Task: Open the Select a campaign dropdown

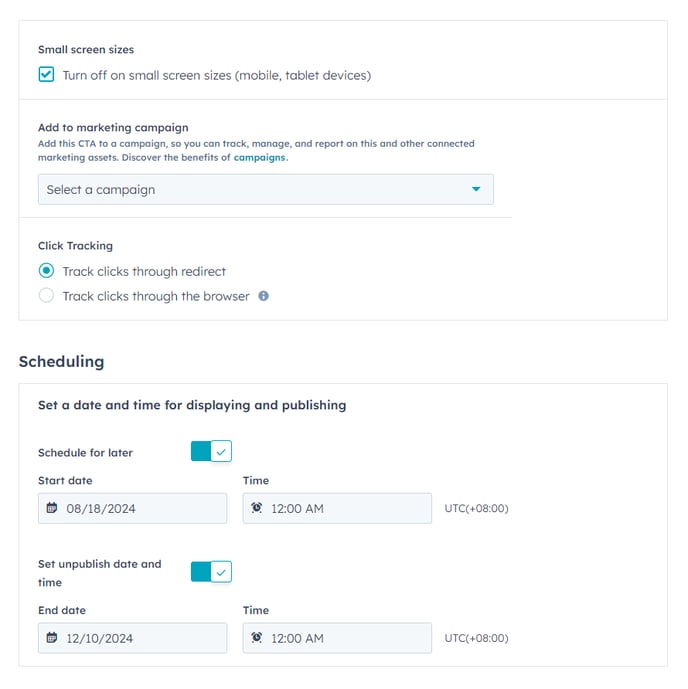Action: click(x=265, y=189)
